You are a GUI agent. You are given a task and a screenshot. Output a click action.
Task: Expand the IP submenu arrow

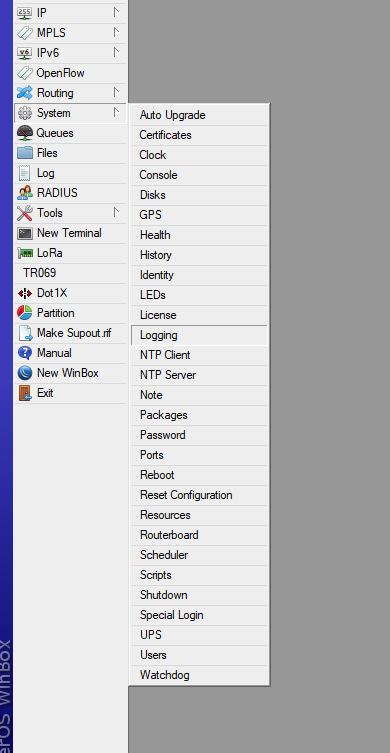click(x=116, y=12)
